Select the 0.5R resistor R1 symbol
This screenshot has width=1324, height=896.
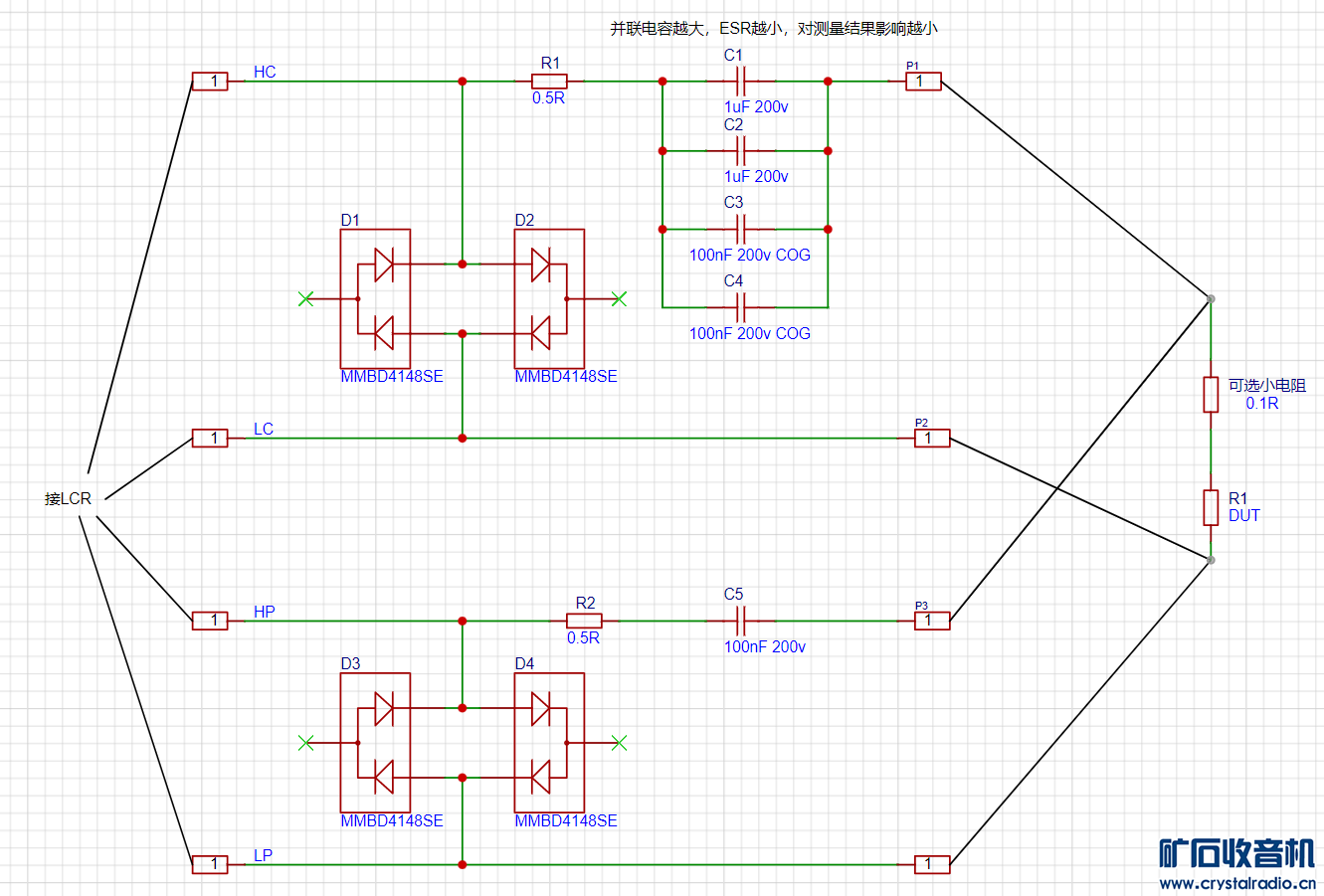(x=549, y=82)
